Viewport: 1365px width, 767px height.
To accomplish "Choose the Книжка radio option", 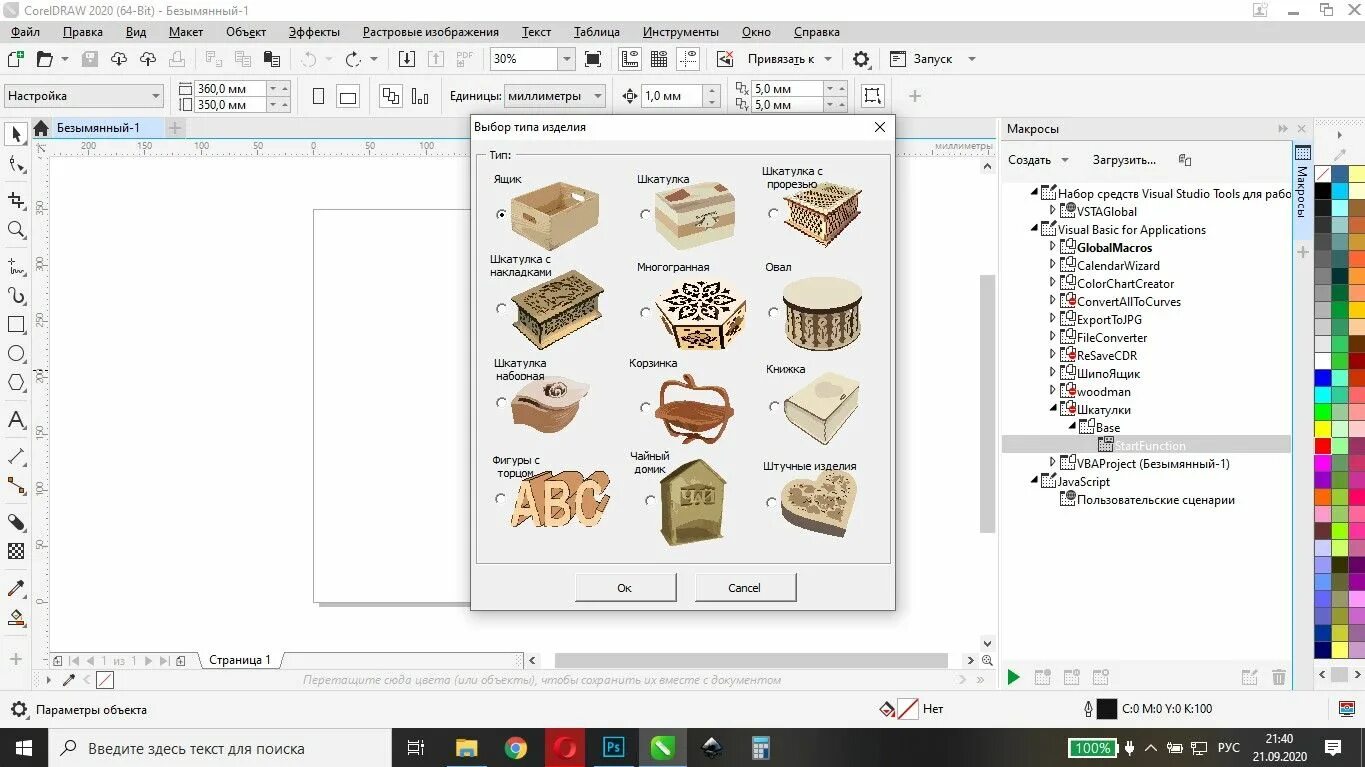I will pos(773,407).
